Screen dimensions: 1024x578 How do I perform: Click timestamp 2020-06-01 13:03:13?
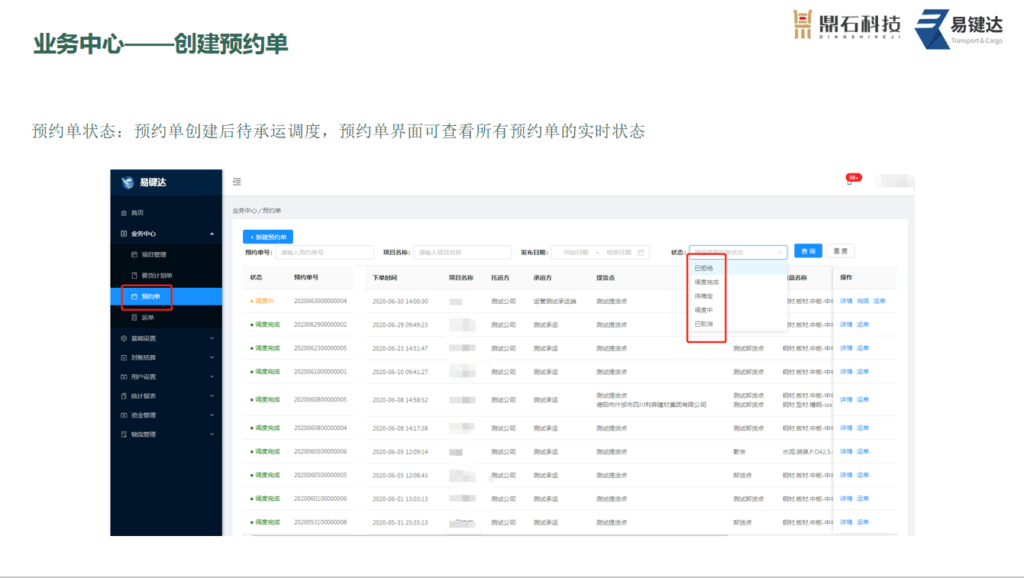coord(400,499)
